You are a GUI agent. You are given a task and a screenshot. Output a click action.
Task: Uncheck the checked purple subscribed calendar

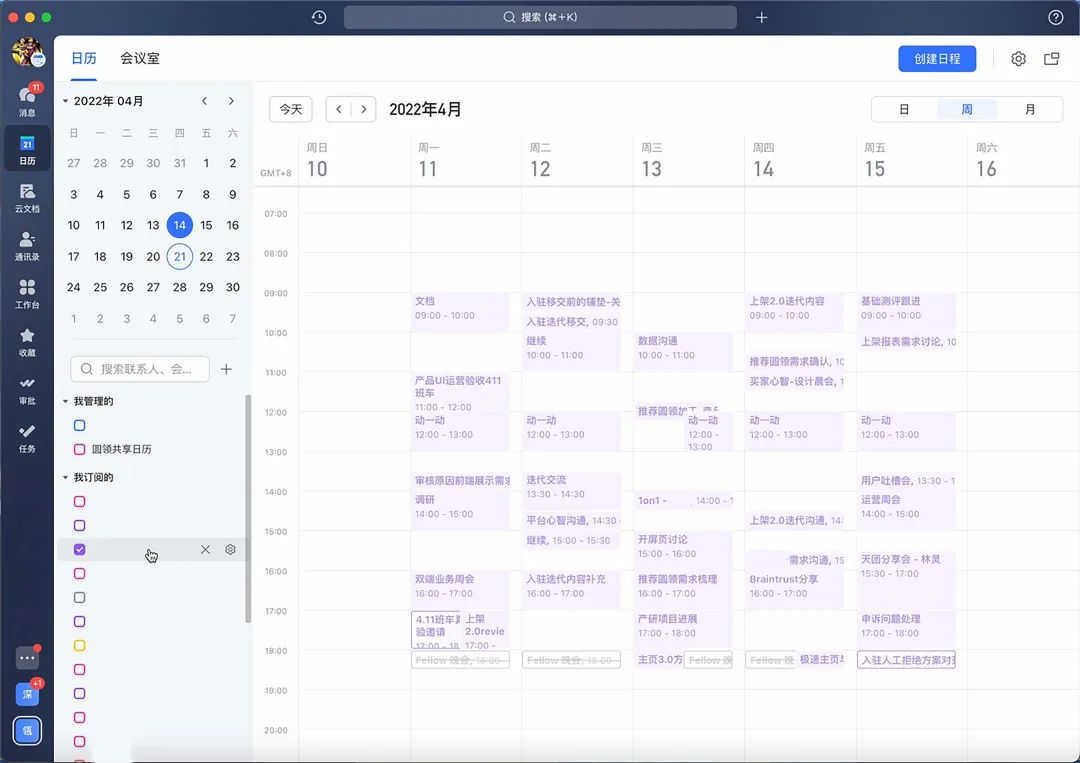[x=80, y=549]
